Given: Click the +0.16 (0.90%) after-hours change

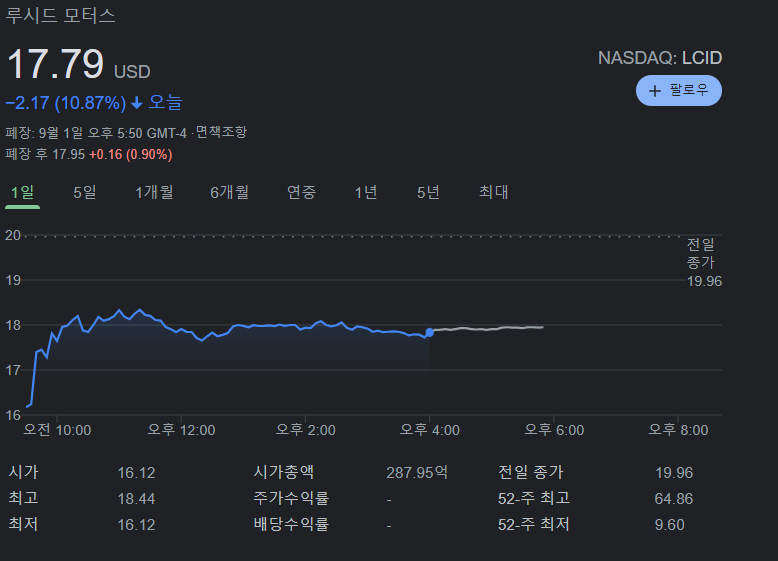Looking at the screenshot, I should (x=130, y=154).
